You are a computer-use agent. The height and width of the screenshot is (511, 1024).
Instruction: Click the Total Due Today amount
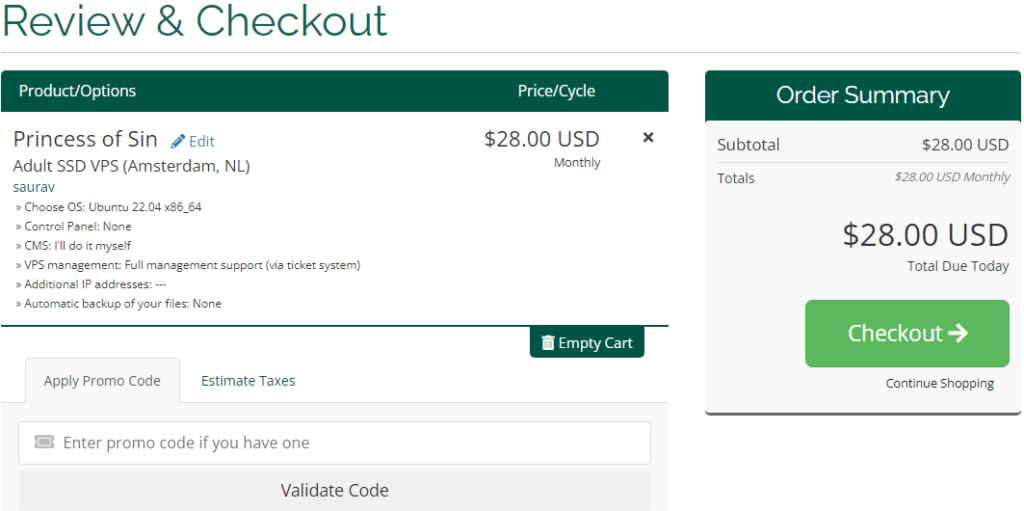point(925,235)
